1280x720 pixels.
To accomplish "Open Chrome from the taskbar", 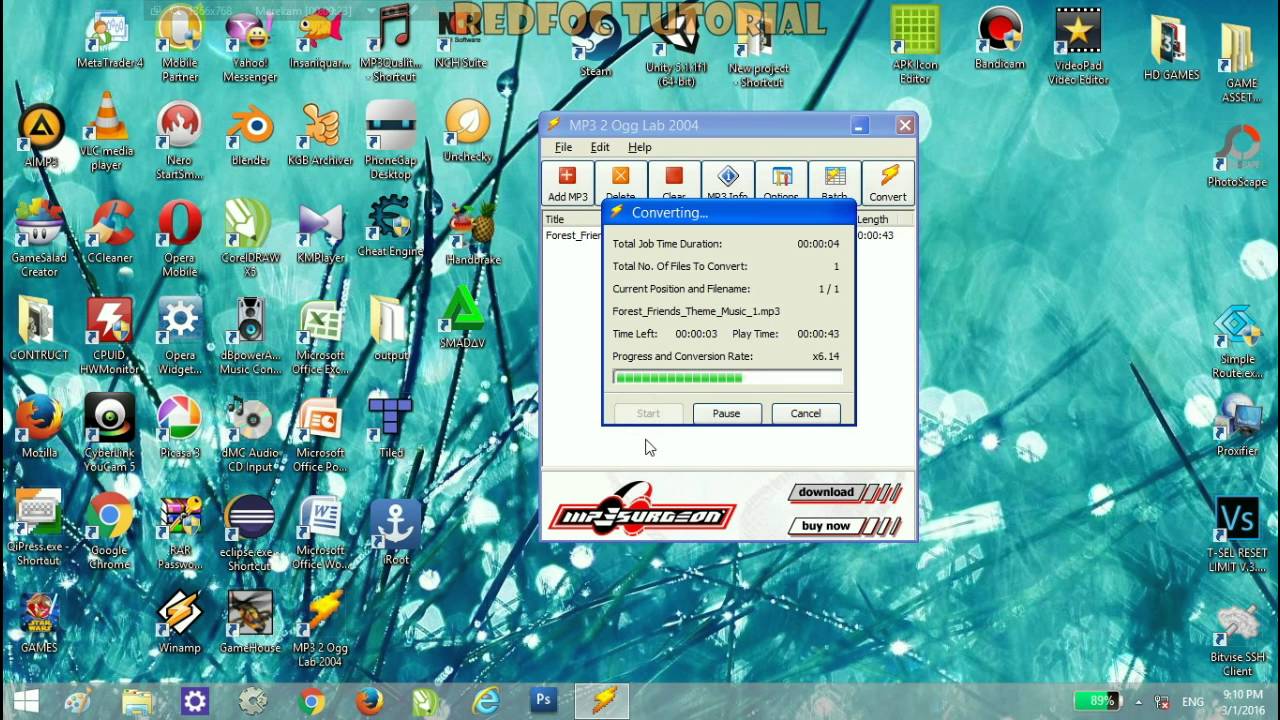I will pyautogui.click(x=311, y=700).
